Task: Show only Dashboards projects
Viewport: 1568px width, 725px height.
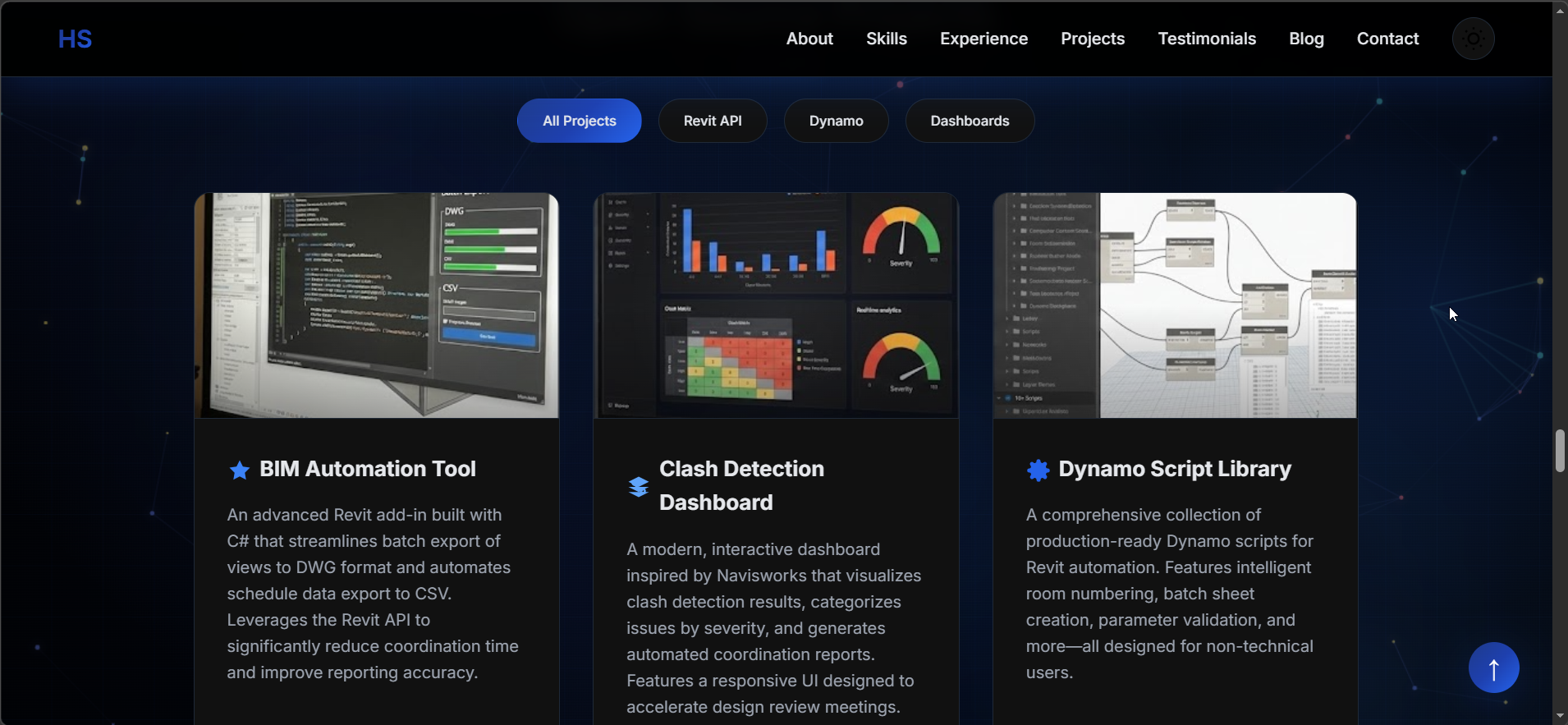Action: 970,121
